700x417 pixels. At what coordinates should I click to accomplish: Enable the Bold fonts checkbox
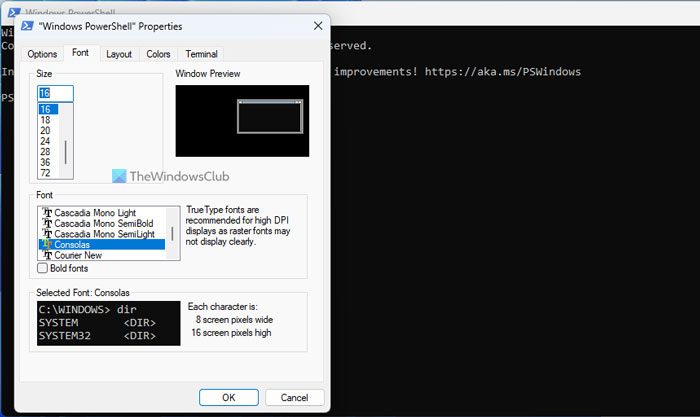pyautogui.click(x=42, y=268)
